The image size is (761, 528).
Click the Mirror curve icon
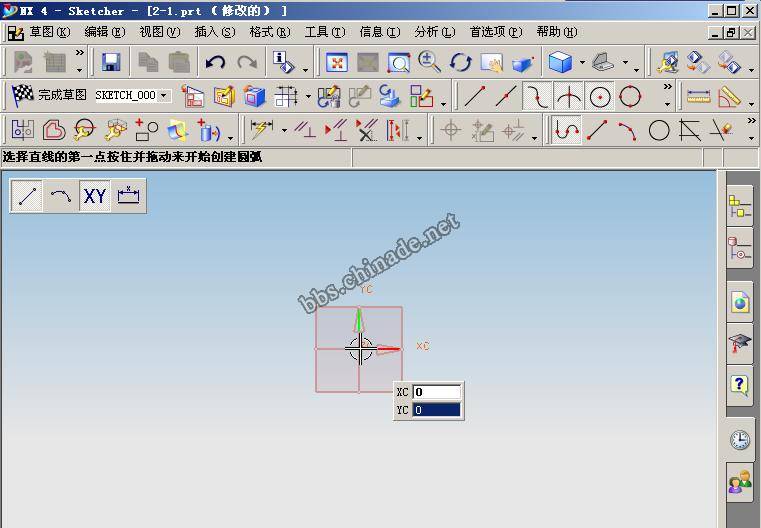23,130
